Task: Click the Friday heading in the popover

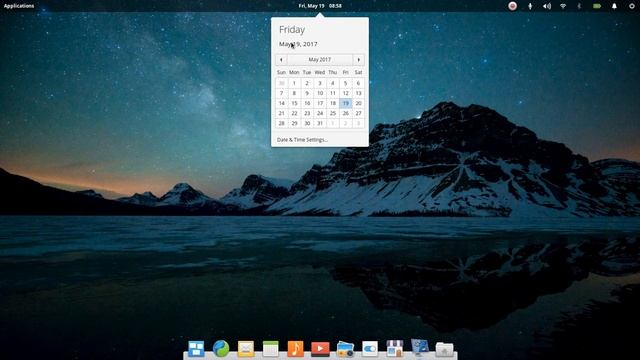Action: pyautogui.click(x=292, y=30)
